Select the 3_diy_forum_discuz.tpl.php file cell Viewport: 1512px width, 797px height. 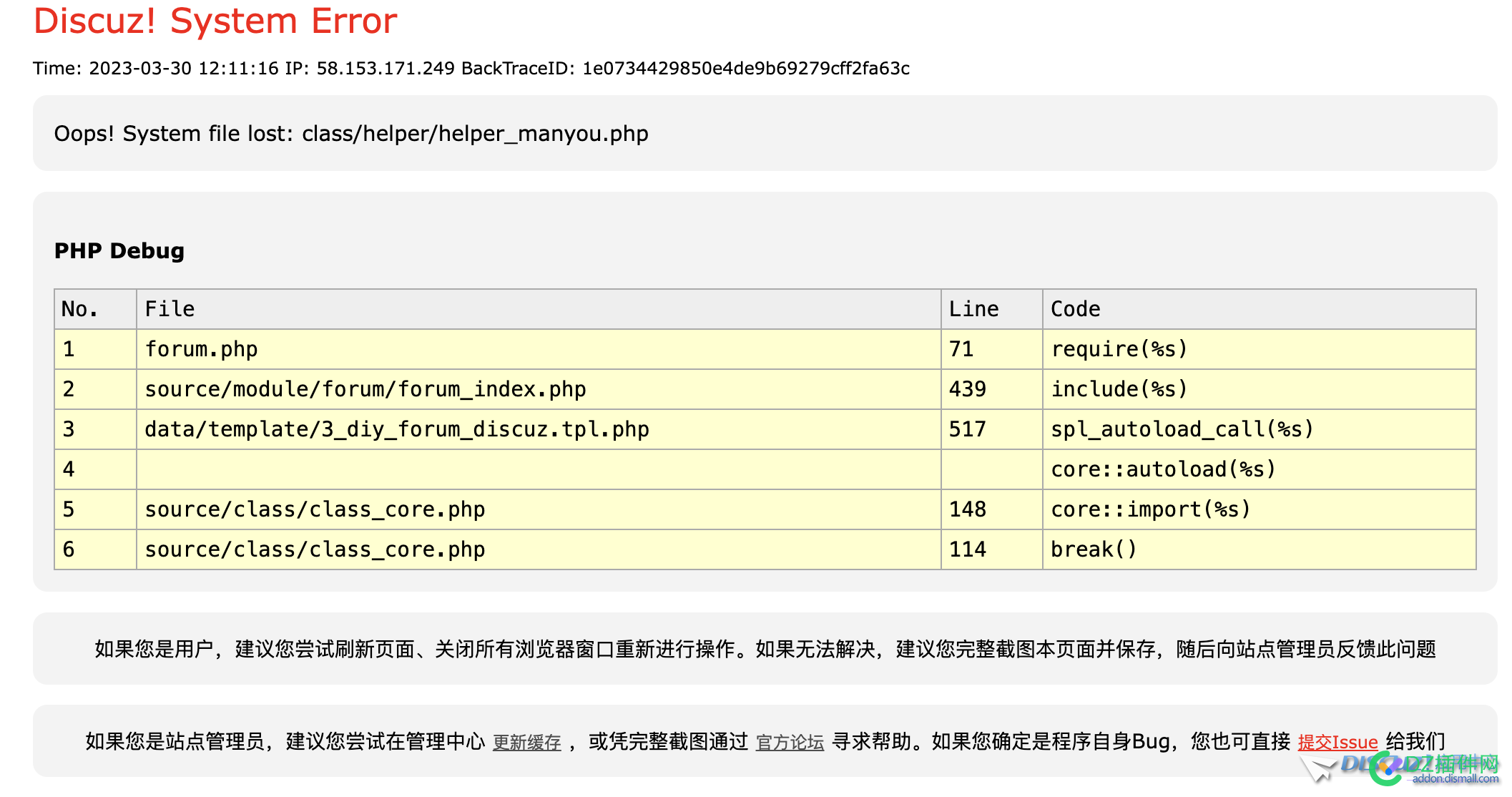pyautogui.click(x=539, y=429)
